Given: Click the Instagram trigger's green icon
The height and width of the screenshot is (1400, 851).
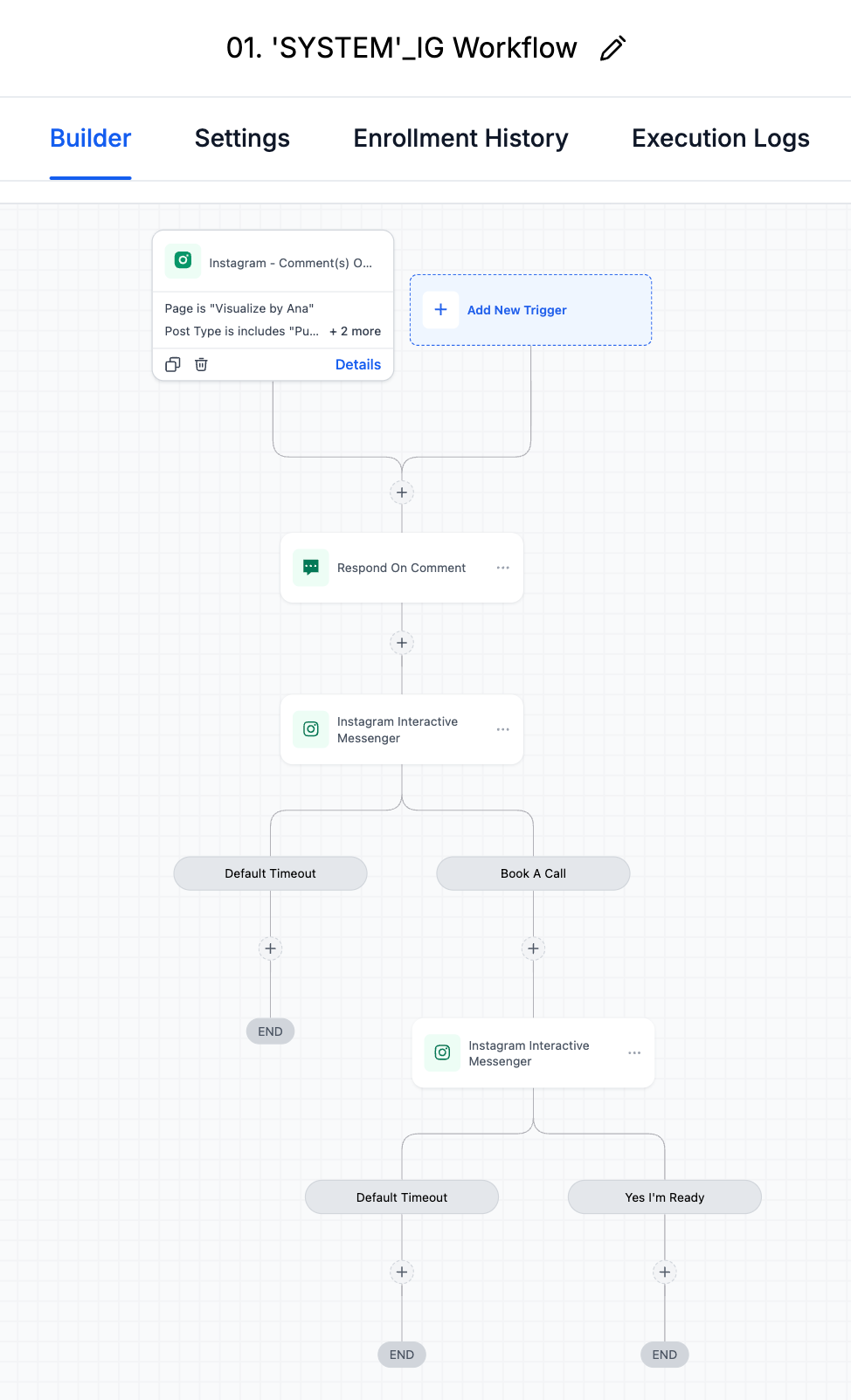Looking at the screenshot, I should [183, 261].
